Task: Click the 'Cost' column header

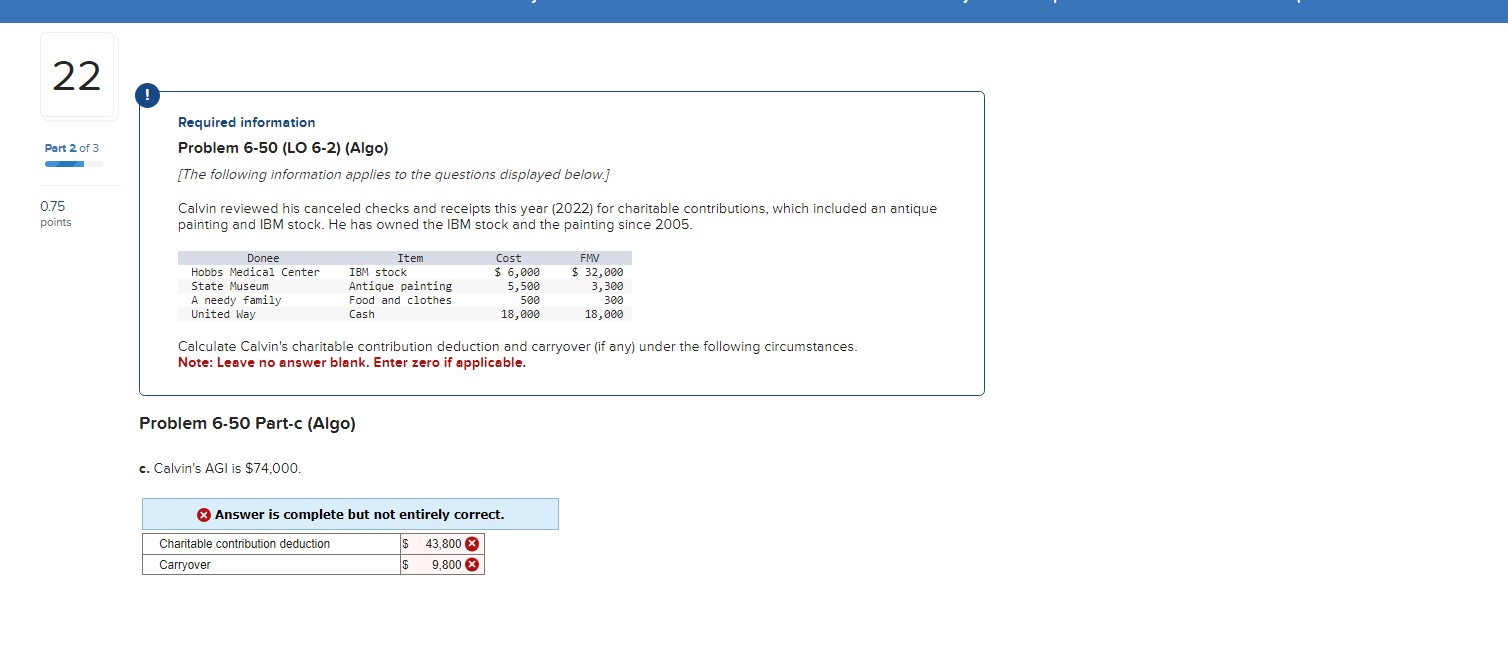Action: (x=509, y=258)
